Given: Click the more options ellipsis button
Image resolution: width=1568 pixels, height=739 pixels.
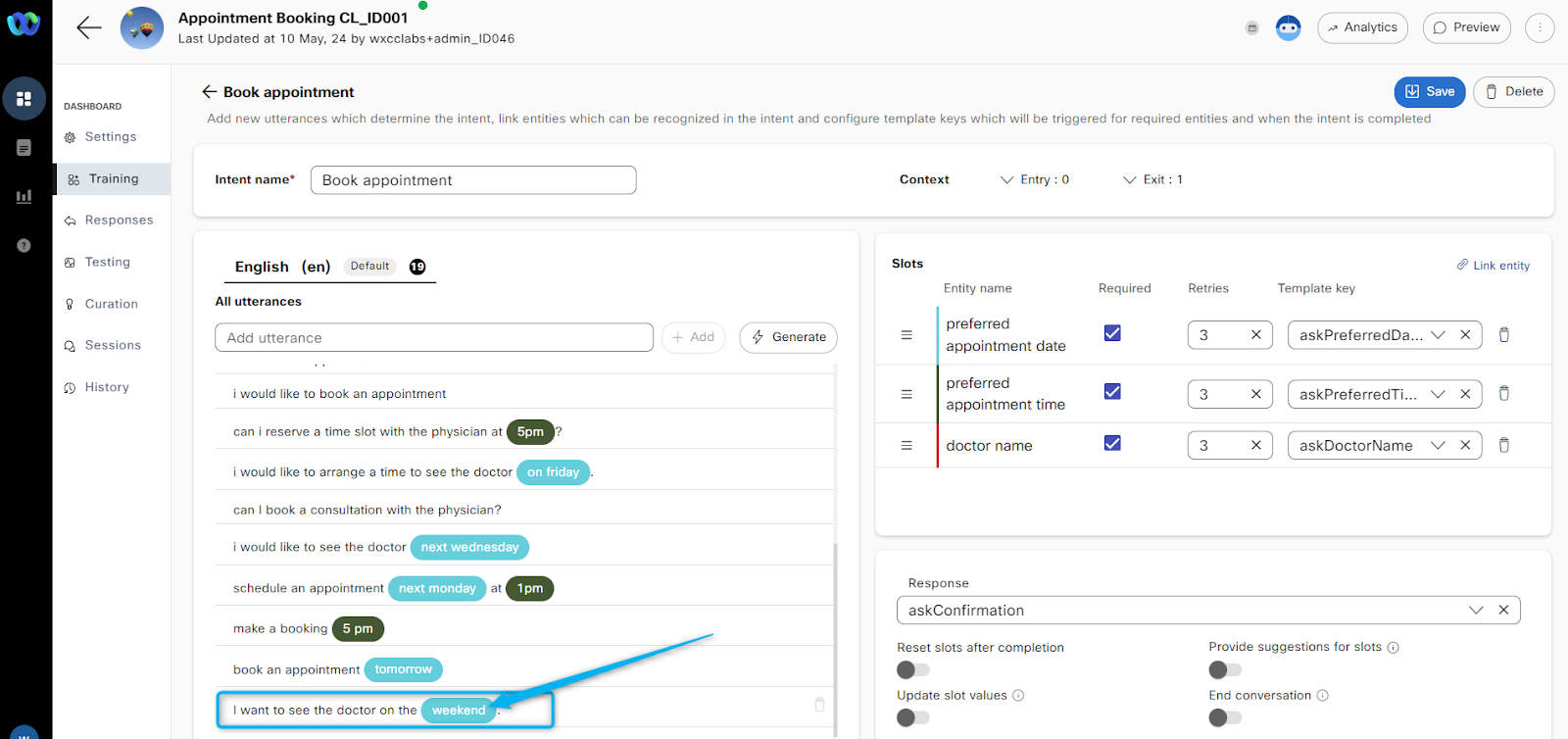Looking at the screenshot, I should [x=1540, y=28].
